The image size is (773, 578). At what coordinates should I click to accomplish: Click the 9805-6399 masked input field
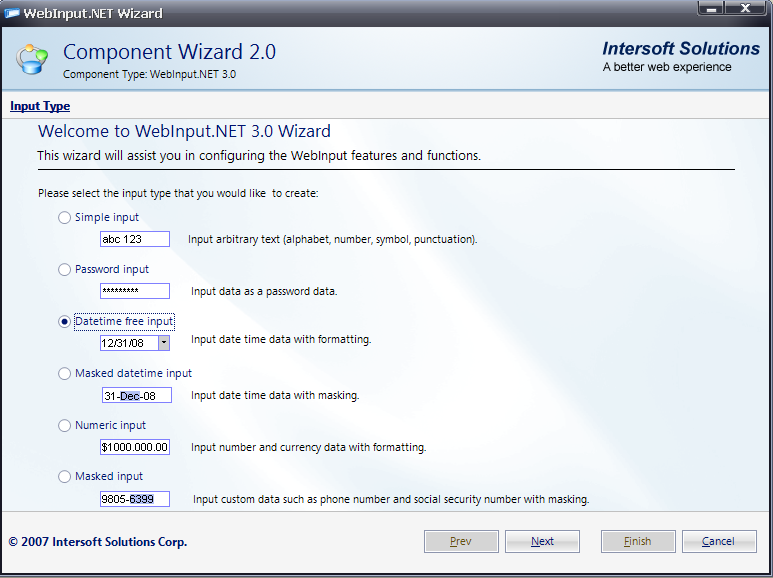point(135,499)
